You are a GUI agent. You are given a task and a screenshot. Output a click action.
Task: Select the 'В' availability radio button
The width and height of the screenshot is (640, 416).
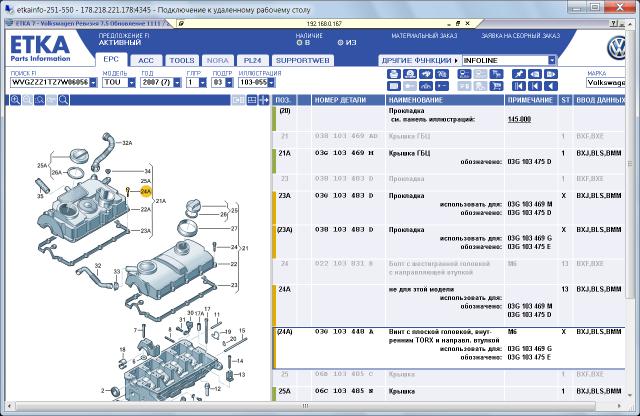pyautogui.click(x=299, y=42)
